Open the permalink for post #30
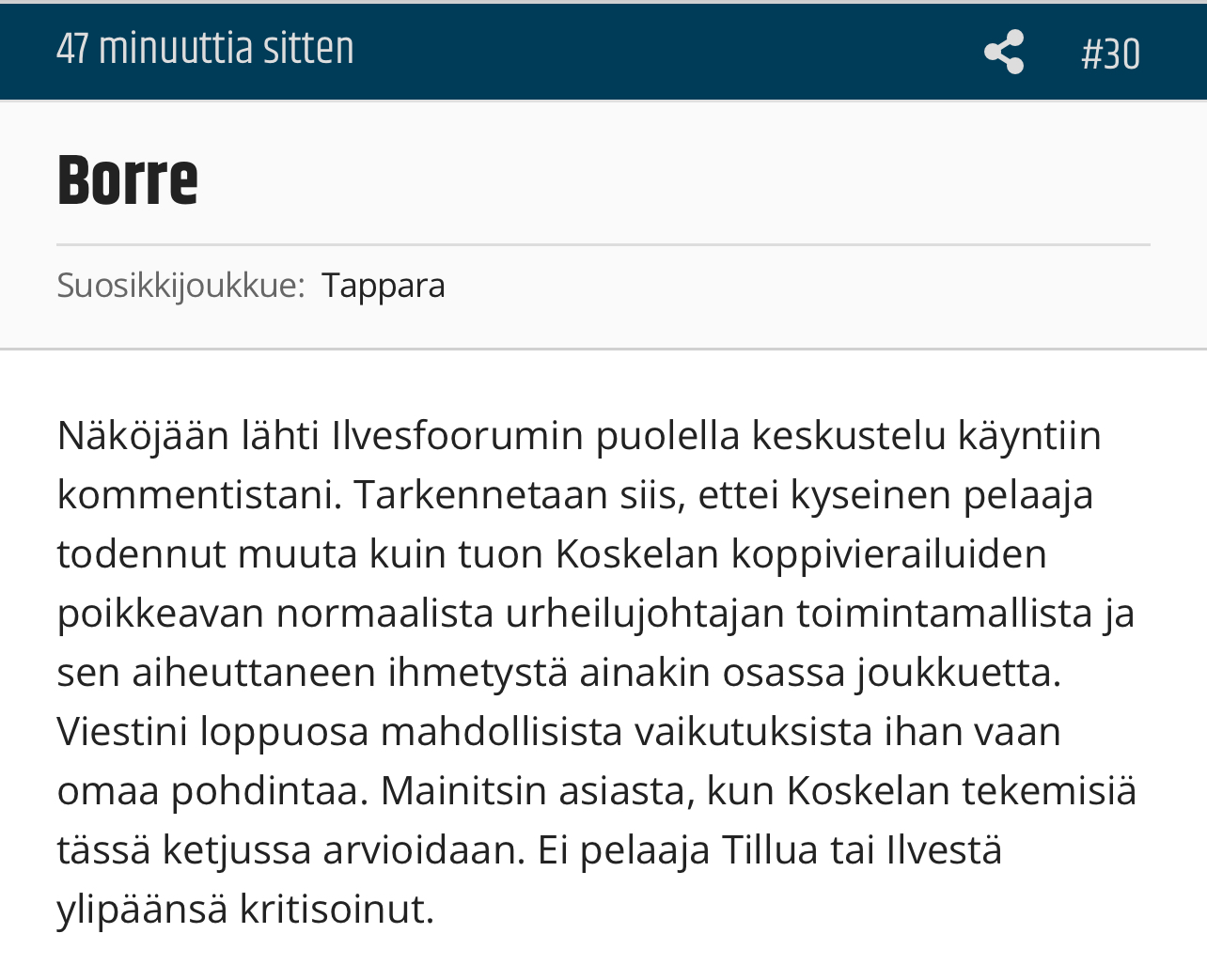This screenshot has height=980, width=1207. coord(1111,54)
